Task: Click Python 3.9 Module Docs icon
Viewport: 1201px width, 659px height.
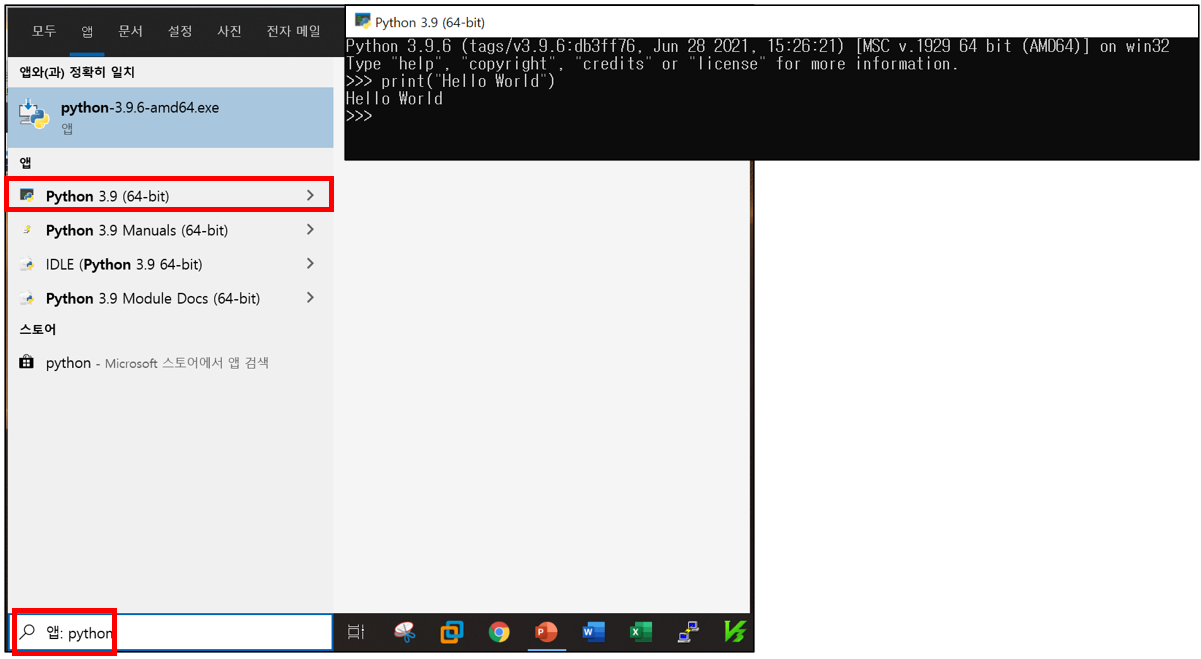Action: coord(27,298)
